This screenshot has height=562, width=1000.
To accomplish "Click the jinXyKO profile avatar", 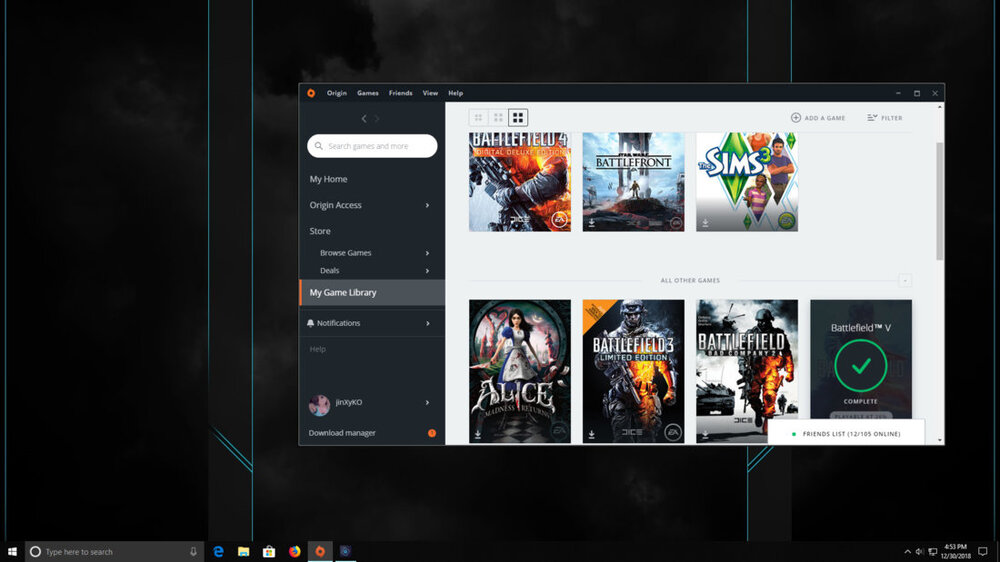I will [x=319, y=404].
